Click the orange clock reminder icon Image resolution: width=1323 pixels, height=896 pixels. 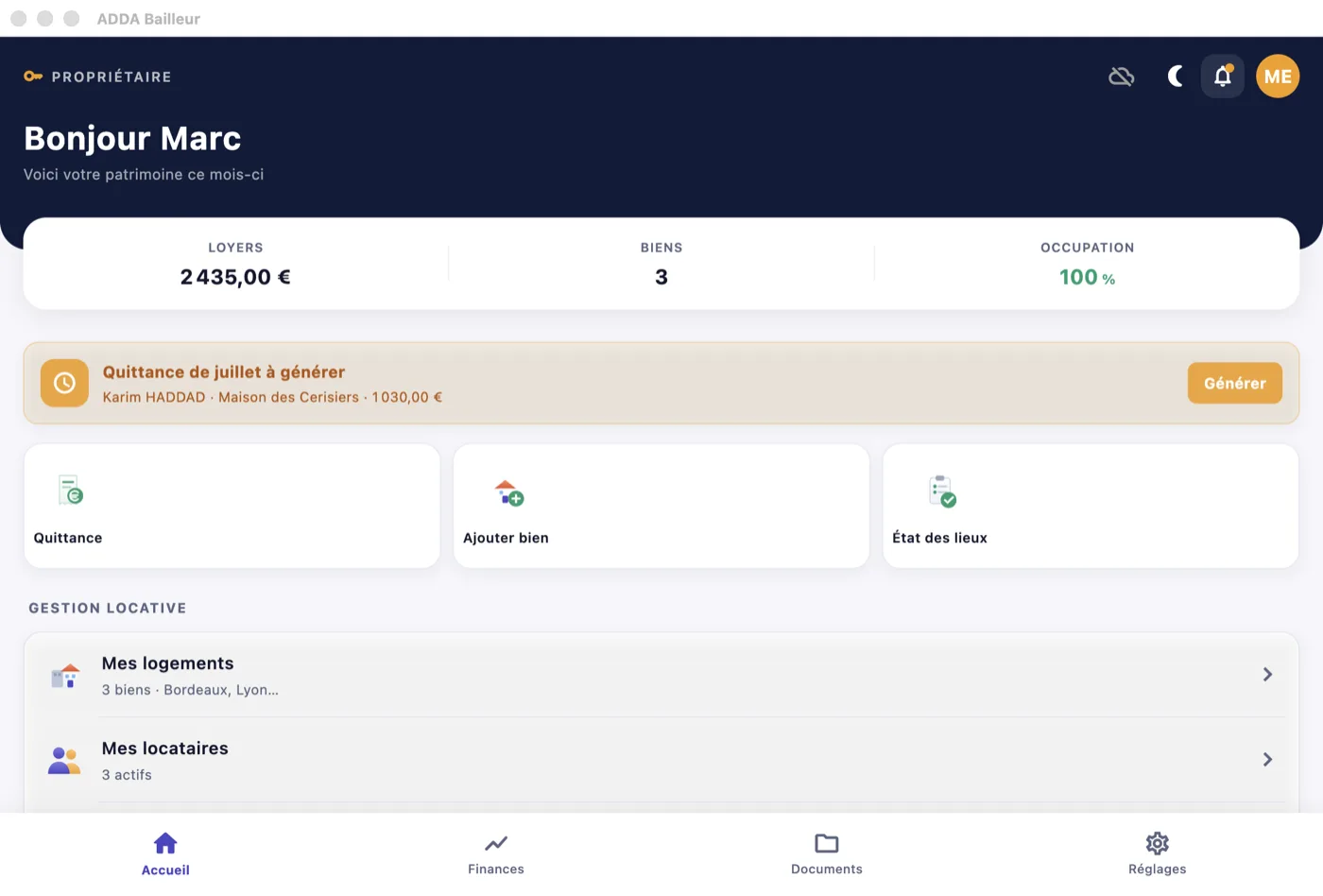point(64,383)
